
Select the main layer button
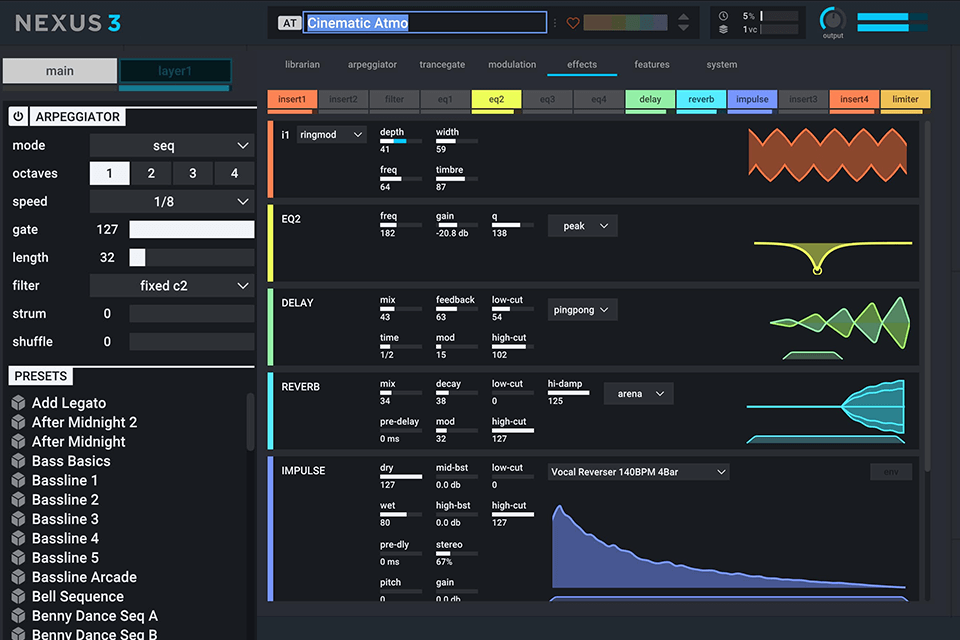[x=60, y=71]
